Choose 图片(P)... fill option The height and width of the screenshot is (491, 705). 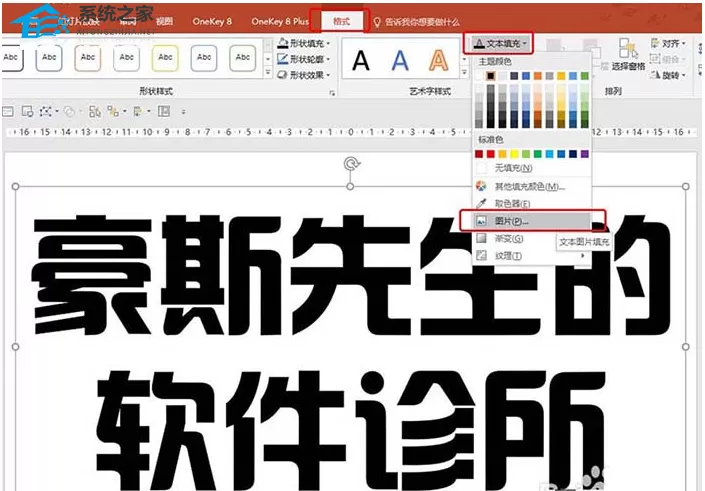tap(531, 221)
